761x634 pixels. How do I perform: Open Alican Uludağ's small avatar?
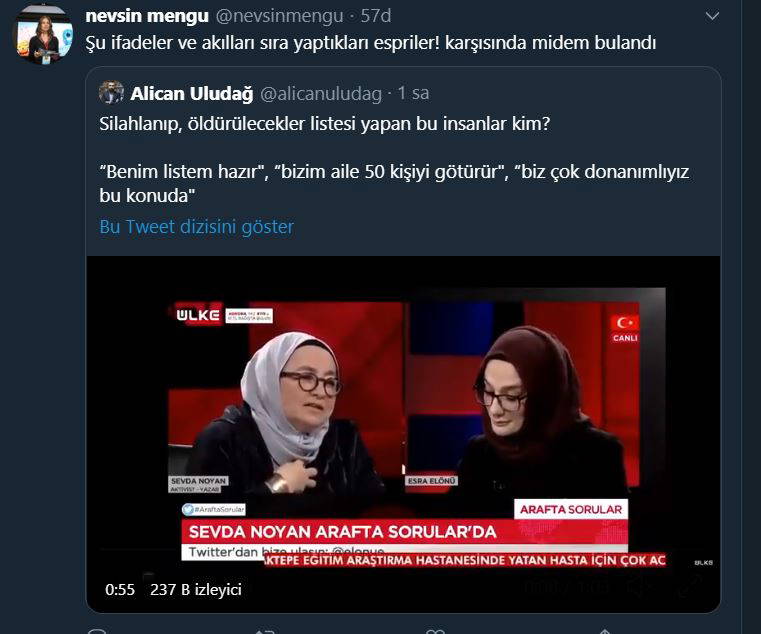(111, 92)
